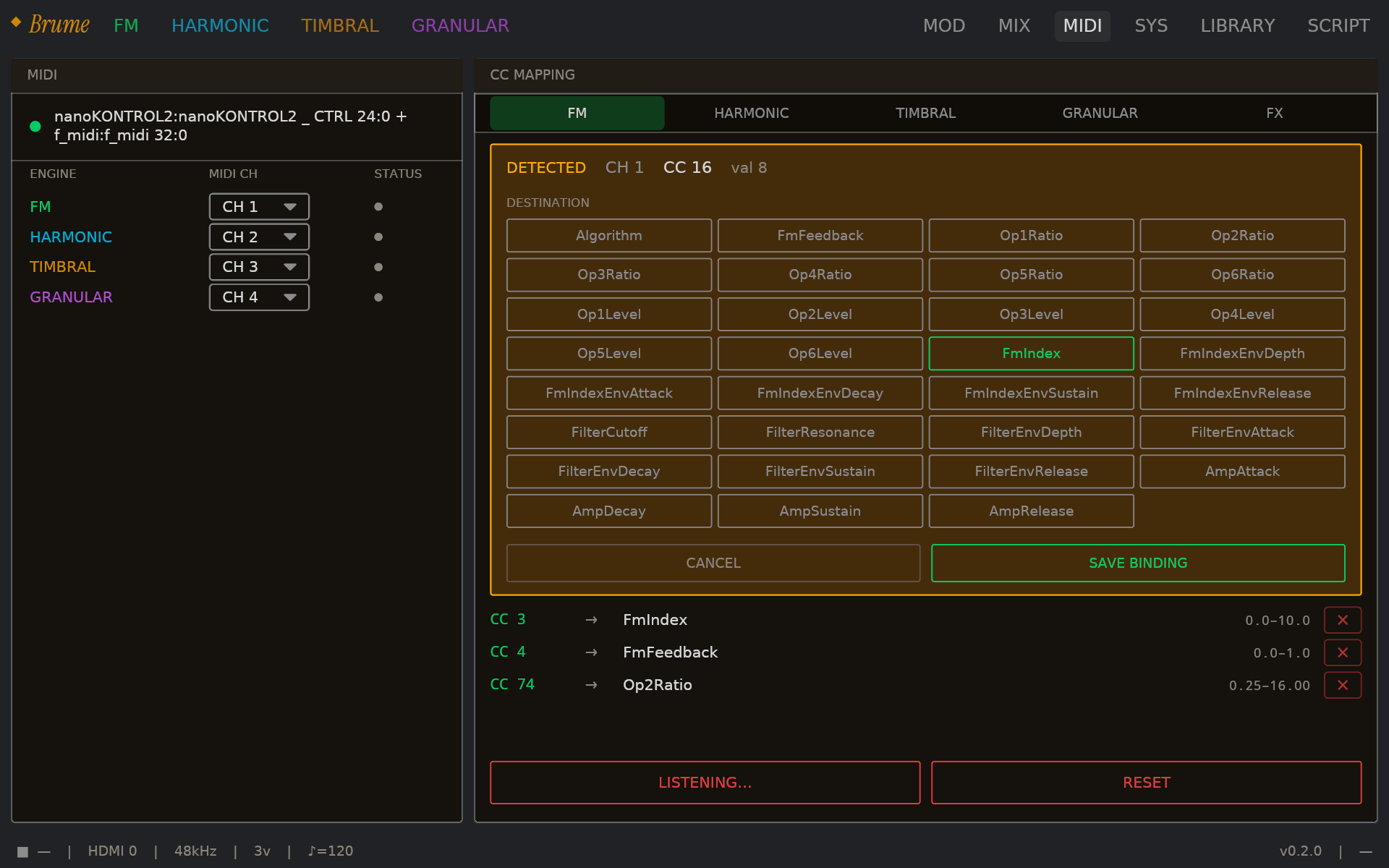The image size is (1389, 868).
Task: Choose Op1Ratio as destination
Action: [1032, 236]
